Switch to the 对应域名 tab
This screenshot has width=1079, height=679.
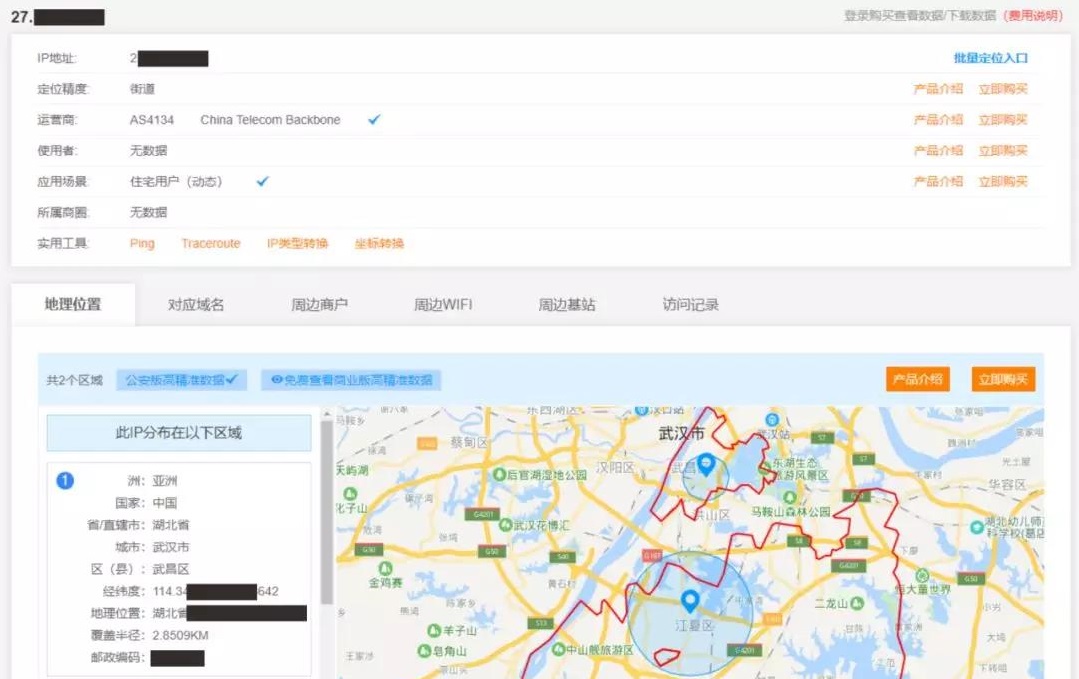[x=196, y=305]
